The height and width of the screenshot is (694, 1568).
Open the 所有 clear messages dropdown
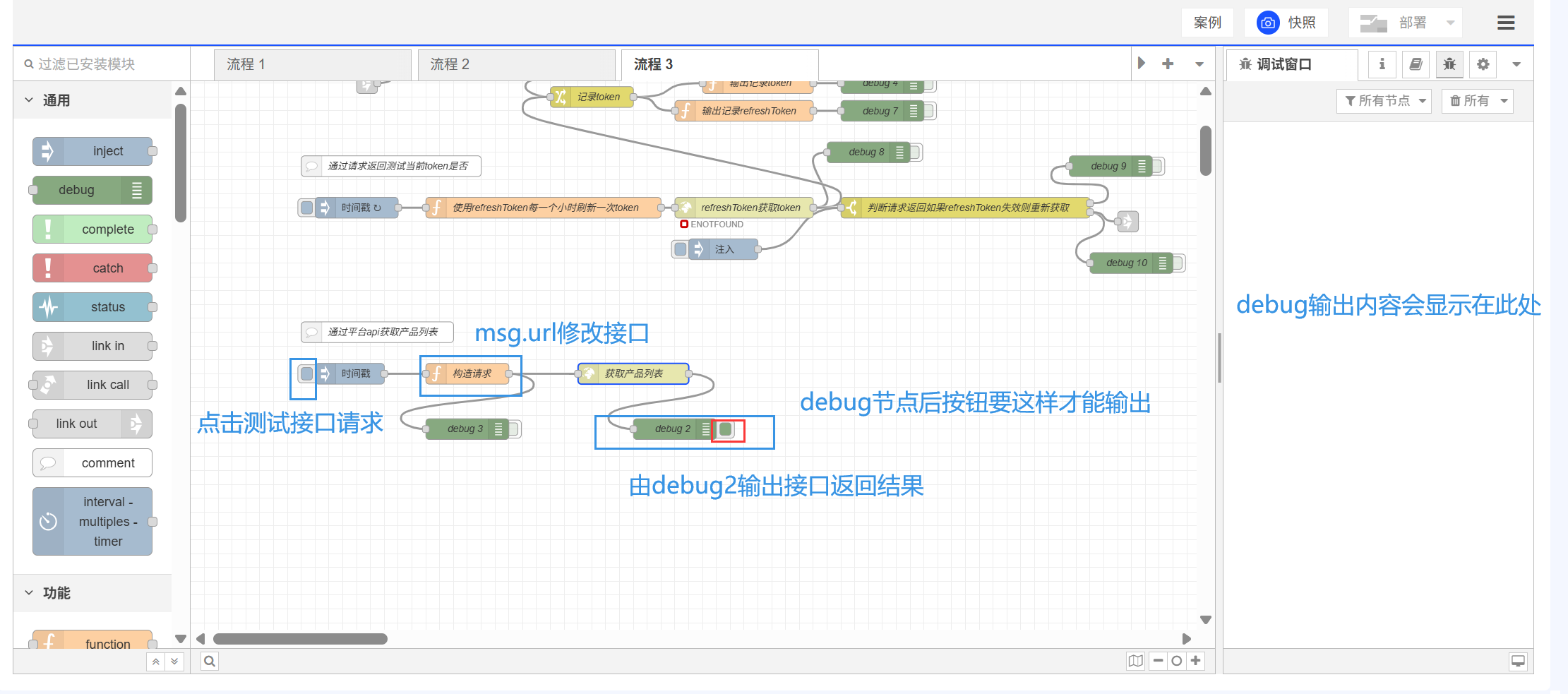[1477, 101]
